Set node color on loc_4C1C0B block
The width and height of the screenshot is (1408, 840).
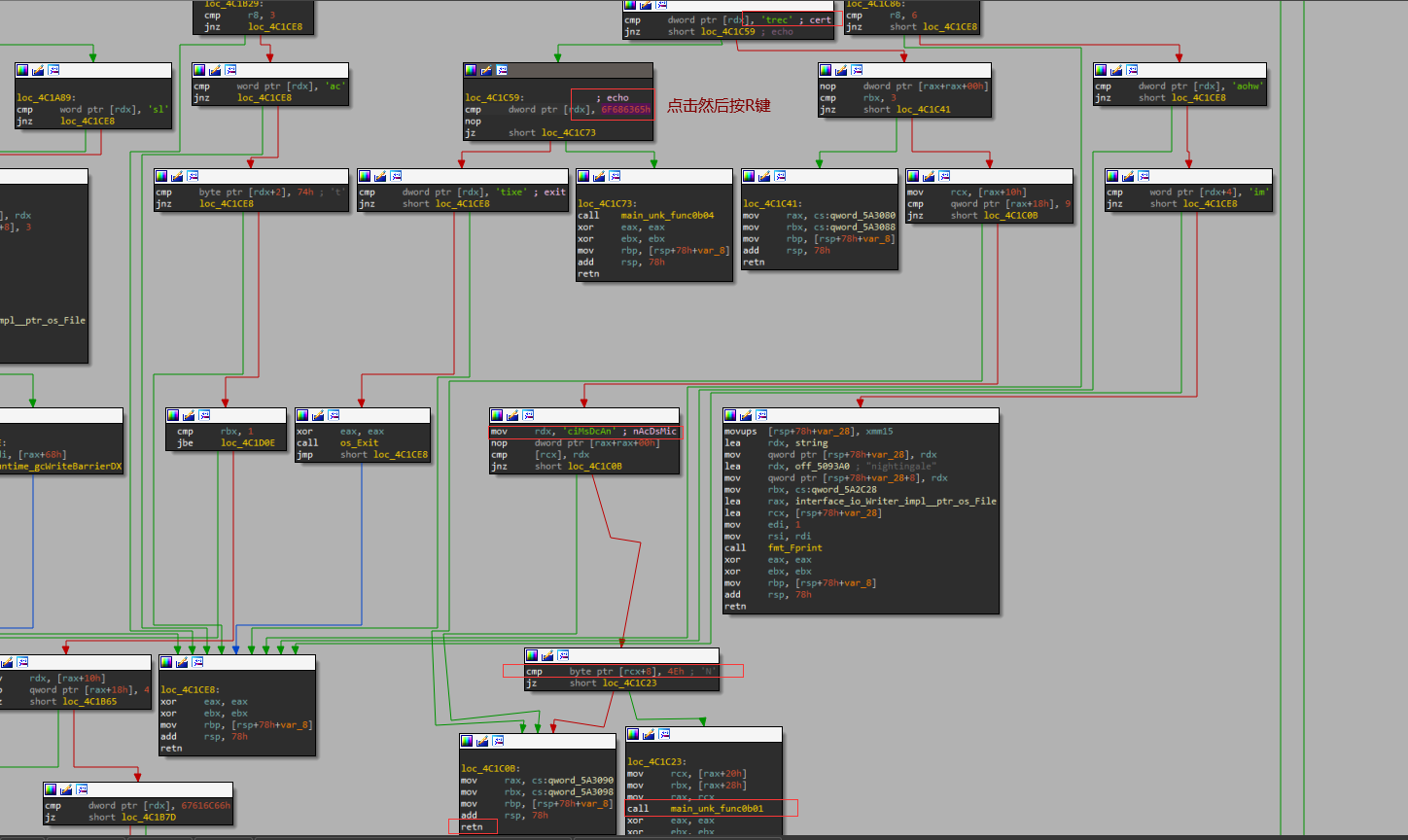pyautogui.click(x=468, y=741)
